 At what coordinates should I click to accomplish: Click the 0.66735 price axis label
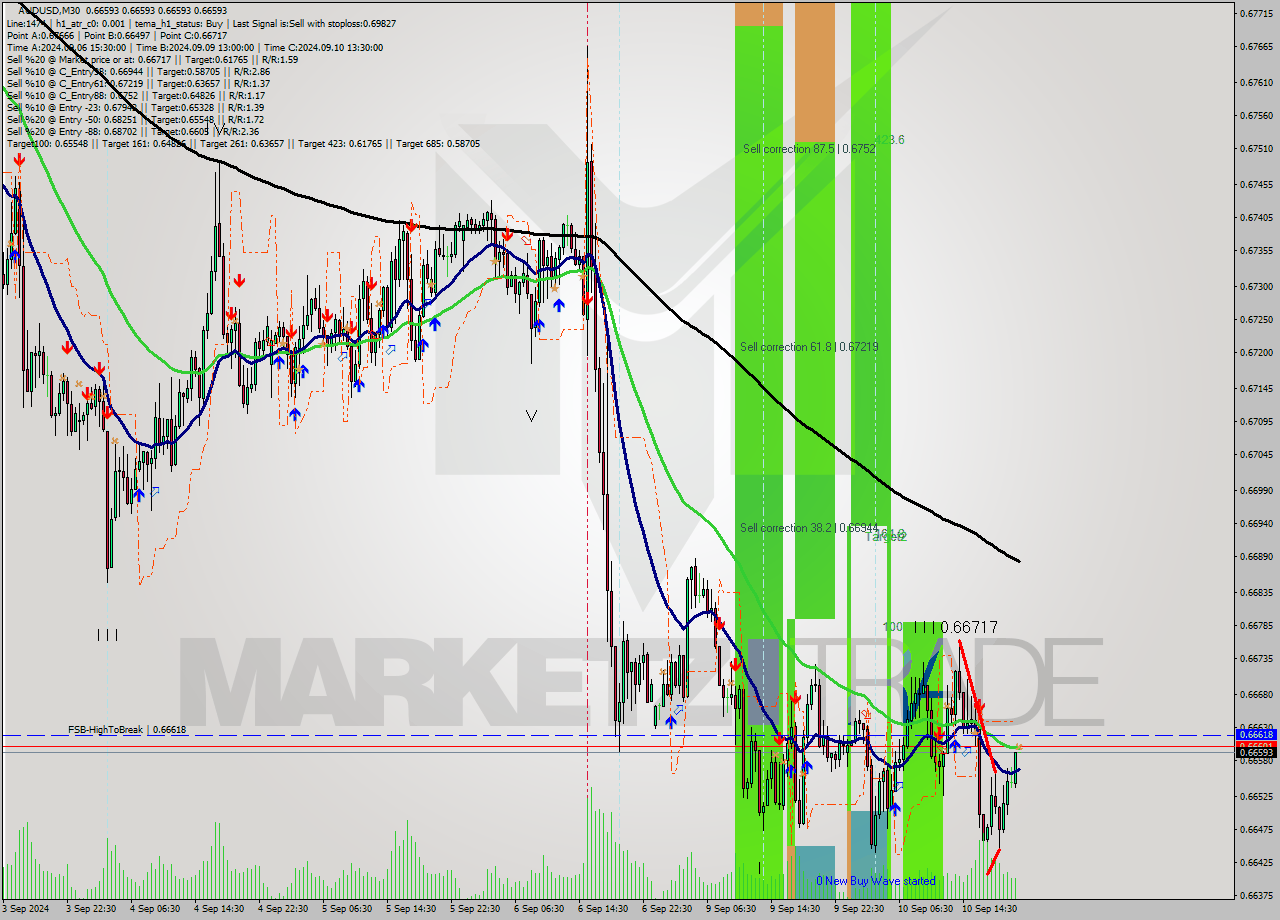[x=1256, y=659]
